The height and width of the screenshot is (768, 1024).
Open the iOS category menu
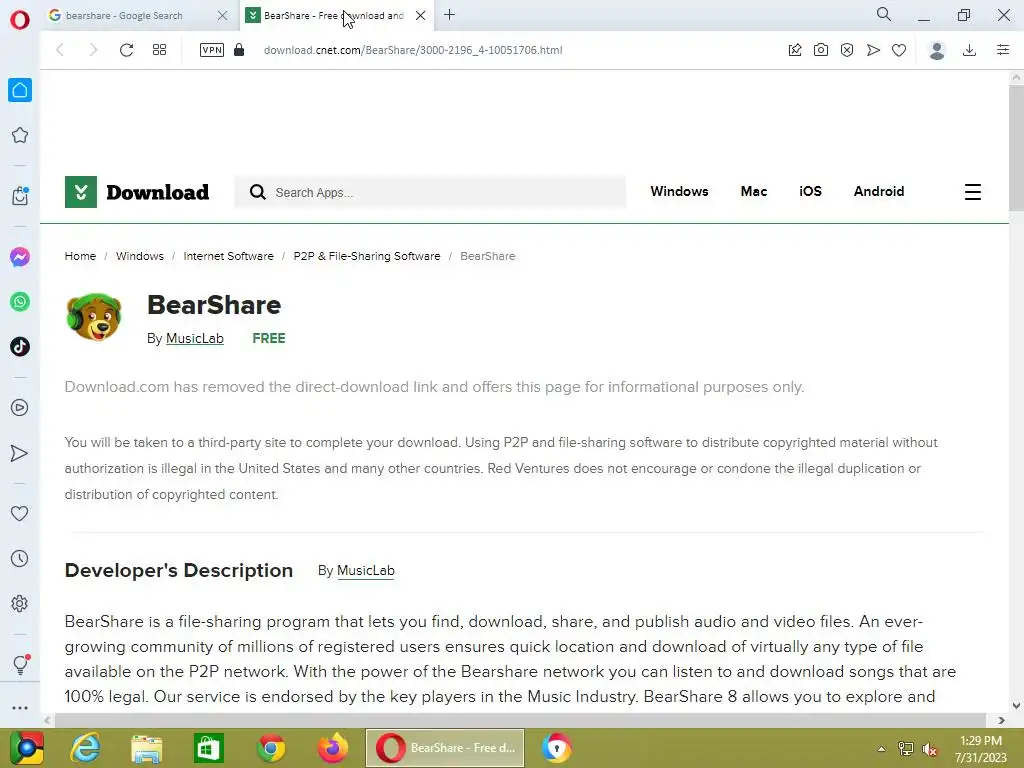810,191
